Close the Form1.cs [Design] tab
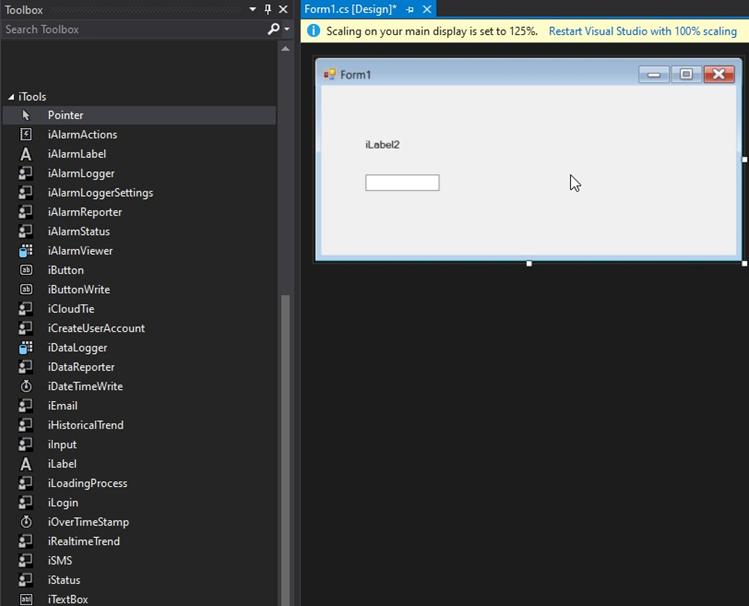 pos(427,10)
